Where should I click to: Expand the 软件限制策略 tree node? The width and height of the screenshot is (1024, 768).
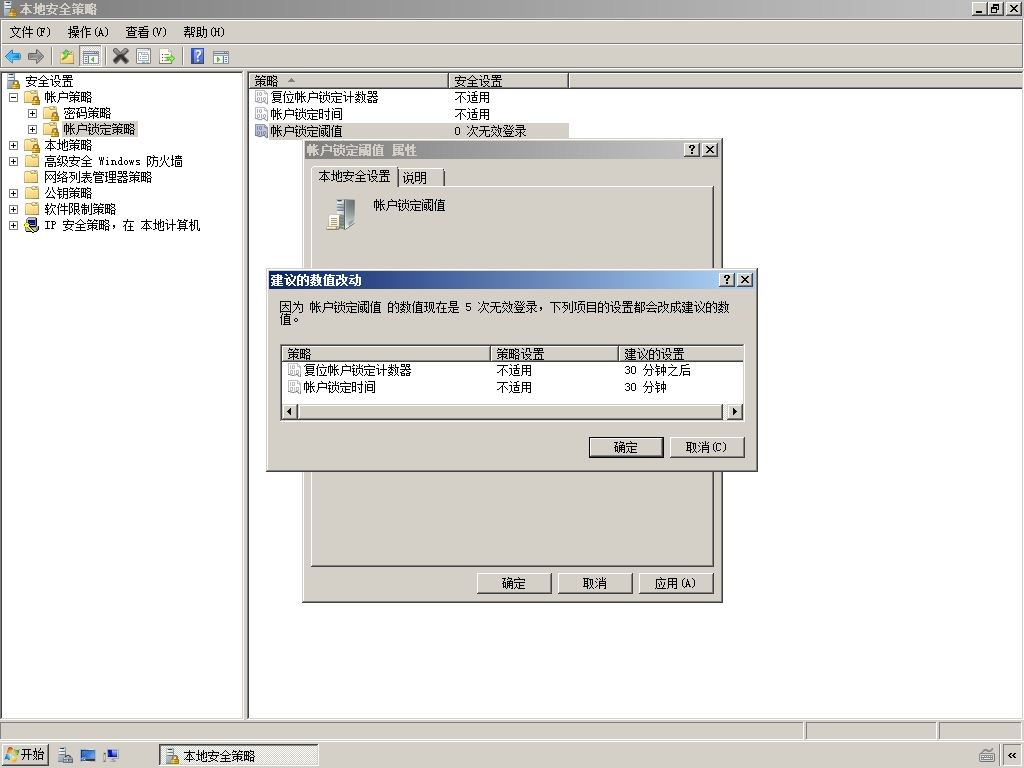tap(13, 209)
